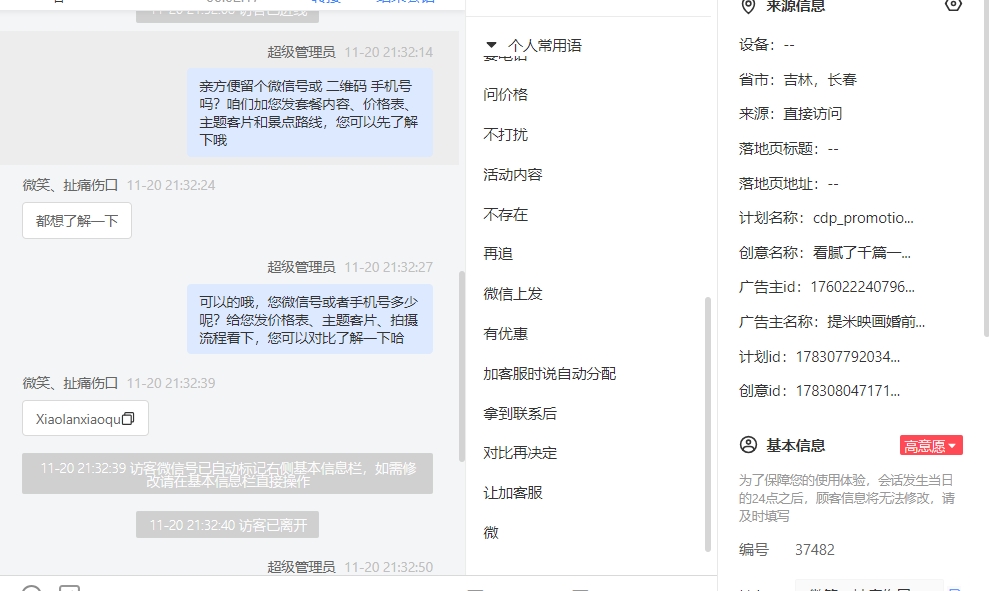Click the 基本信息 section heading
Viewport: 989px width, 591px height.
point(795,445)
